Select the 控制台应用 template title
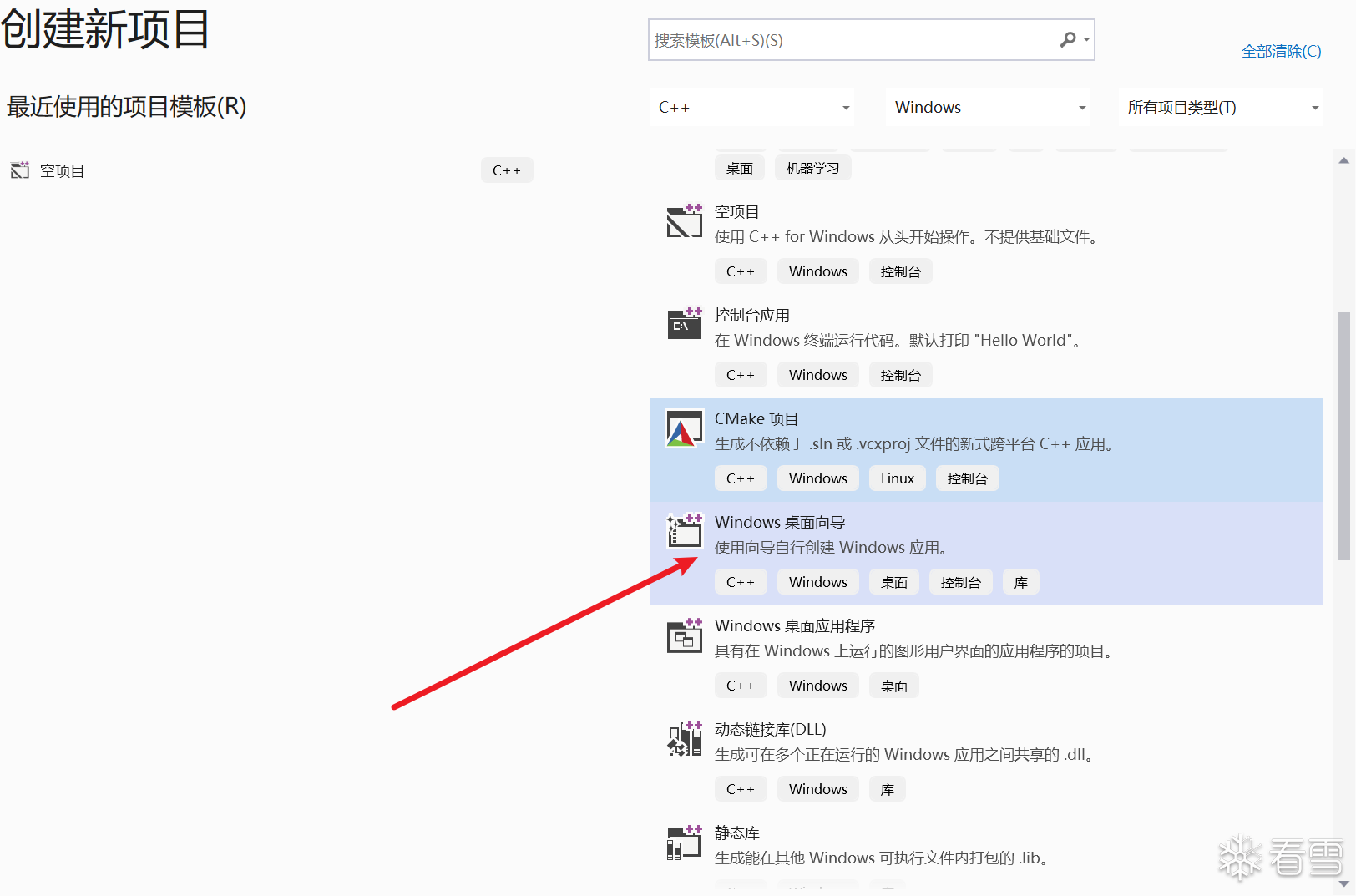Image resolution: width=1356 pixels, height=896 pixels. pyautogui.click(x=751, y=316)
